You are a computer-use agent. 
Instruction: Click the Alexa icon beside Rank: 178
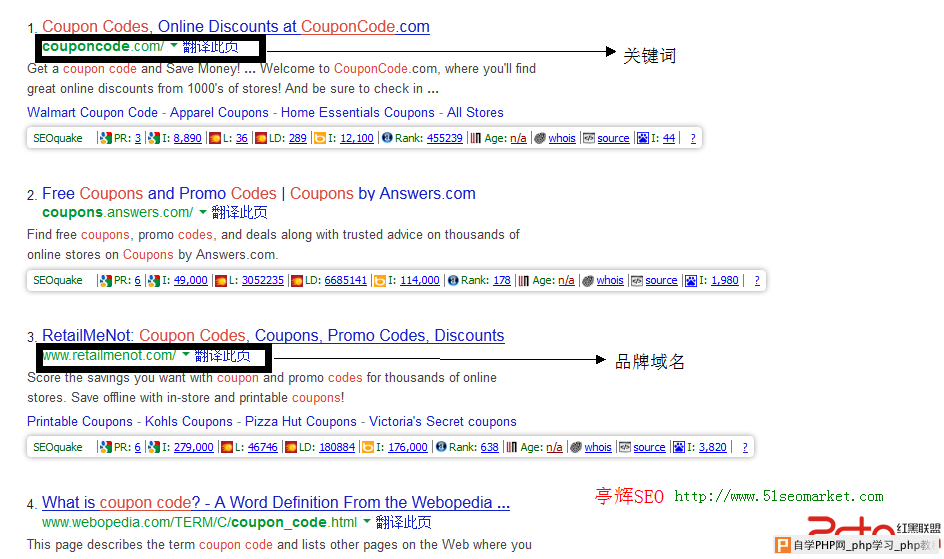click(453, 280)
